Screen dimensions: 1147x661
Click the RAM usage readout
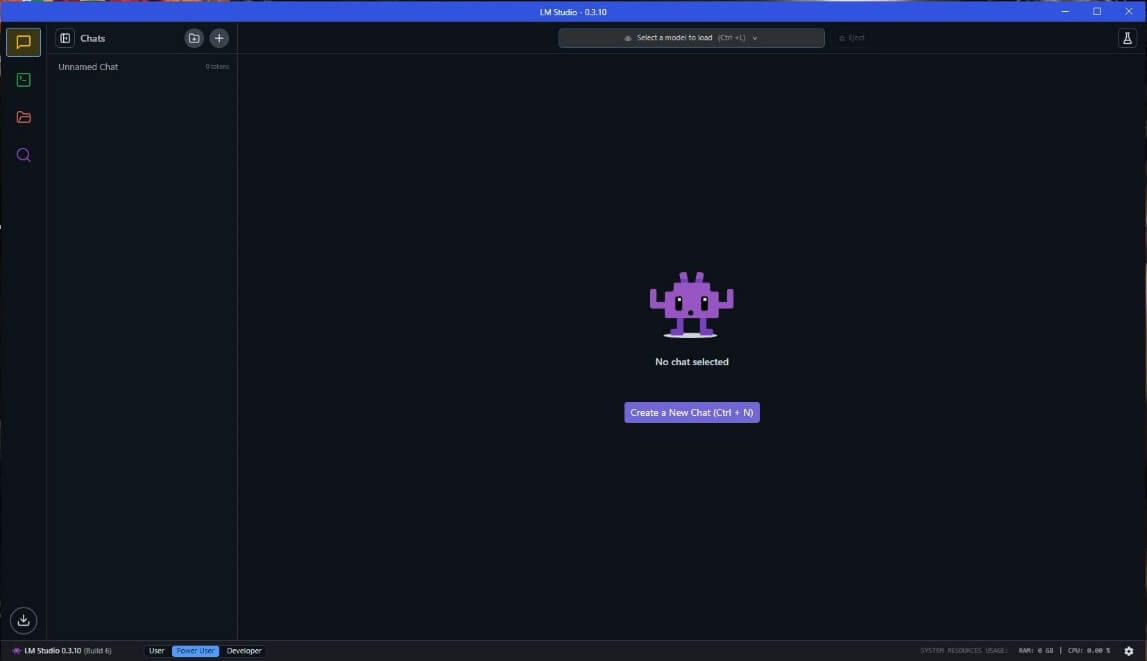[x=1036, y=651]
